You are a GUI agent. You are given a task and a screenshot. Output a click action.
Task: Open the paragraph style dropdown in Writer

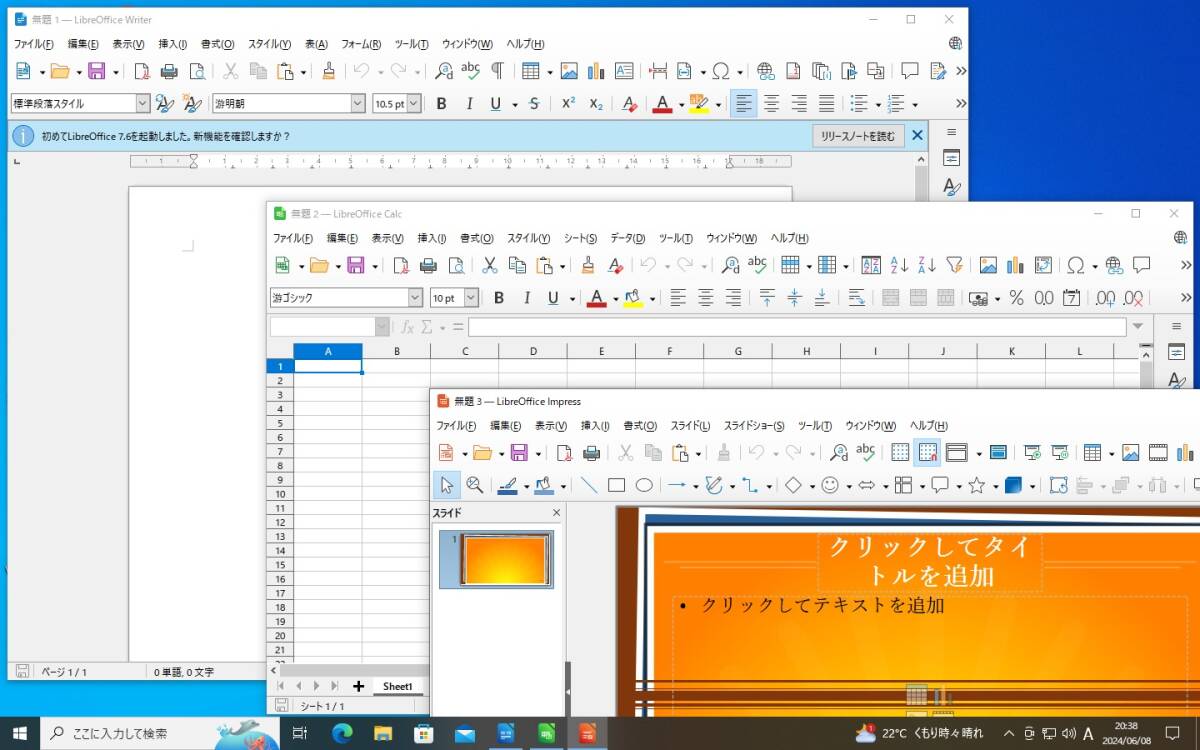tap(142, 103)
